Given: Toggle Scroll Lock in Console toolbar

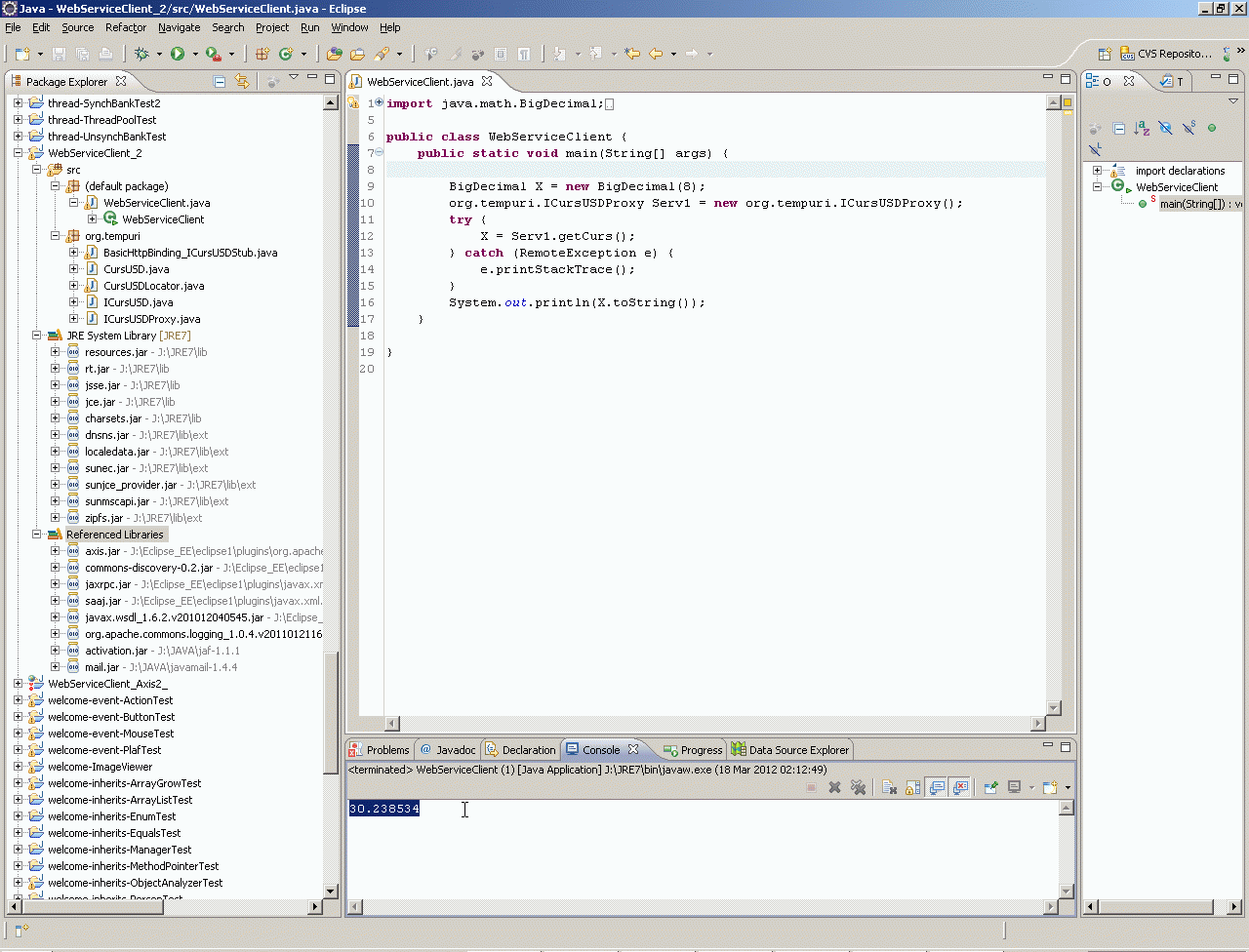Looking at the screenshot, I should [912, 787].
